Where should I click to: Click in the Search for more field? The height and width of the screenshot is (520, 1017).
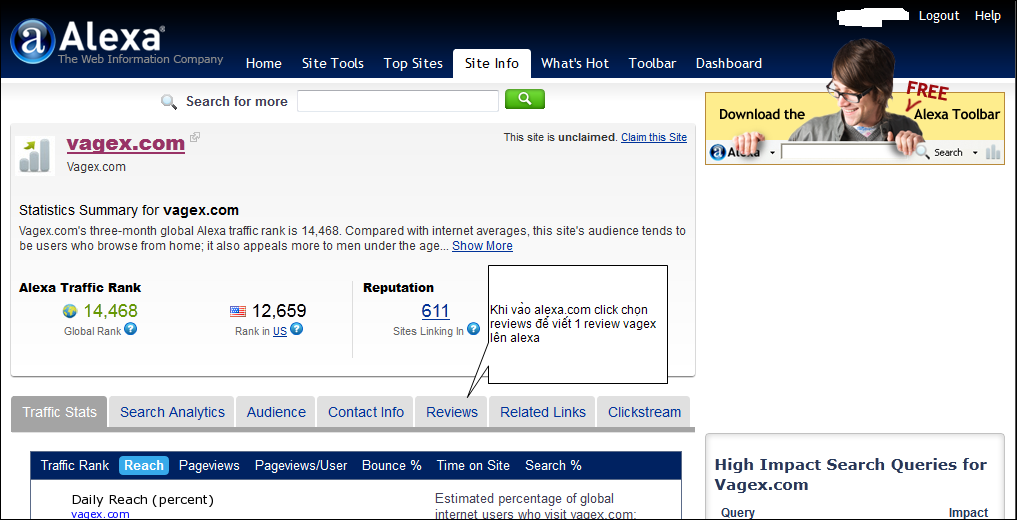398,101
